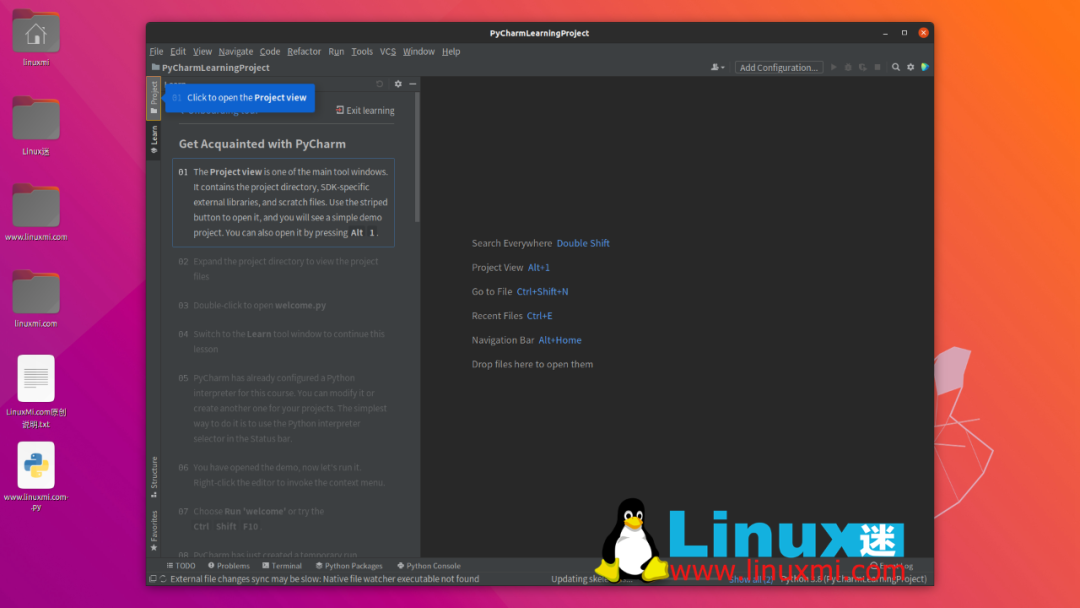The image size is (1080, 608).
Task: Click the Get Acquainted with PyCharm heading
Action: 262,144
